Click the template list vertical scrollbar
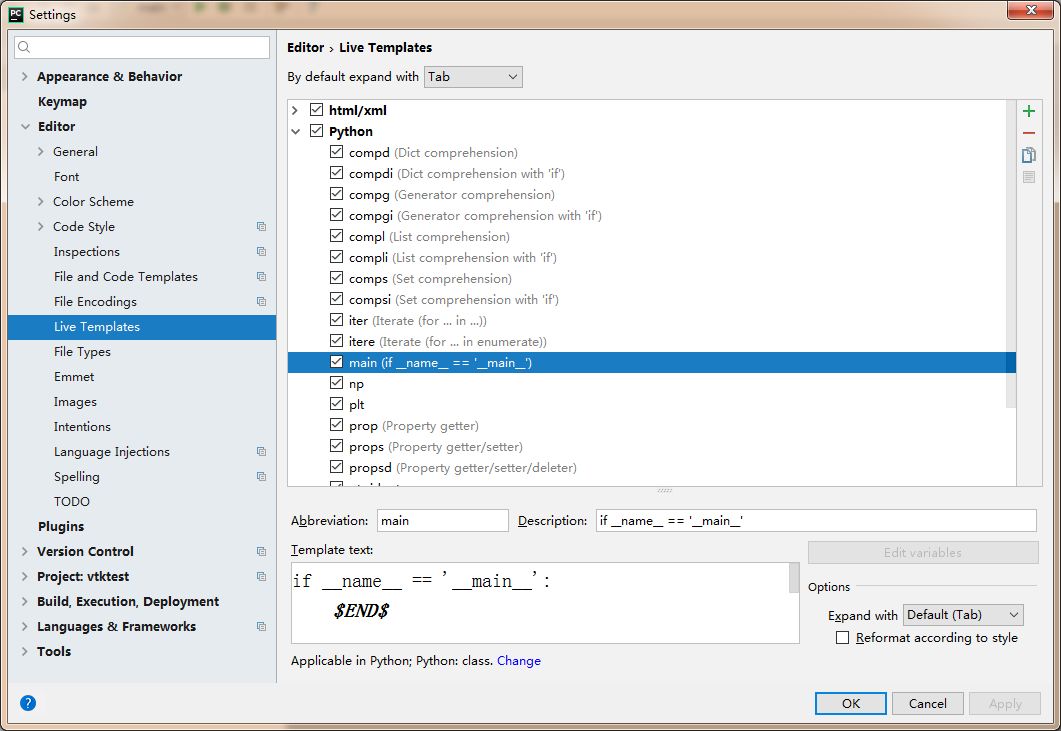The image size is (1061, 731). (1011, 254)
